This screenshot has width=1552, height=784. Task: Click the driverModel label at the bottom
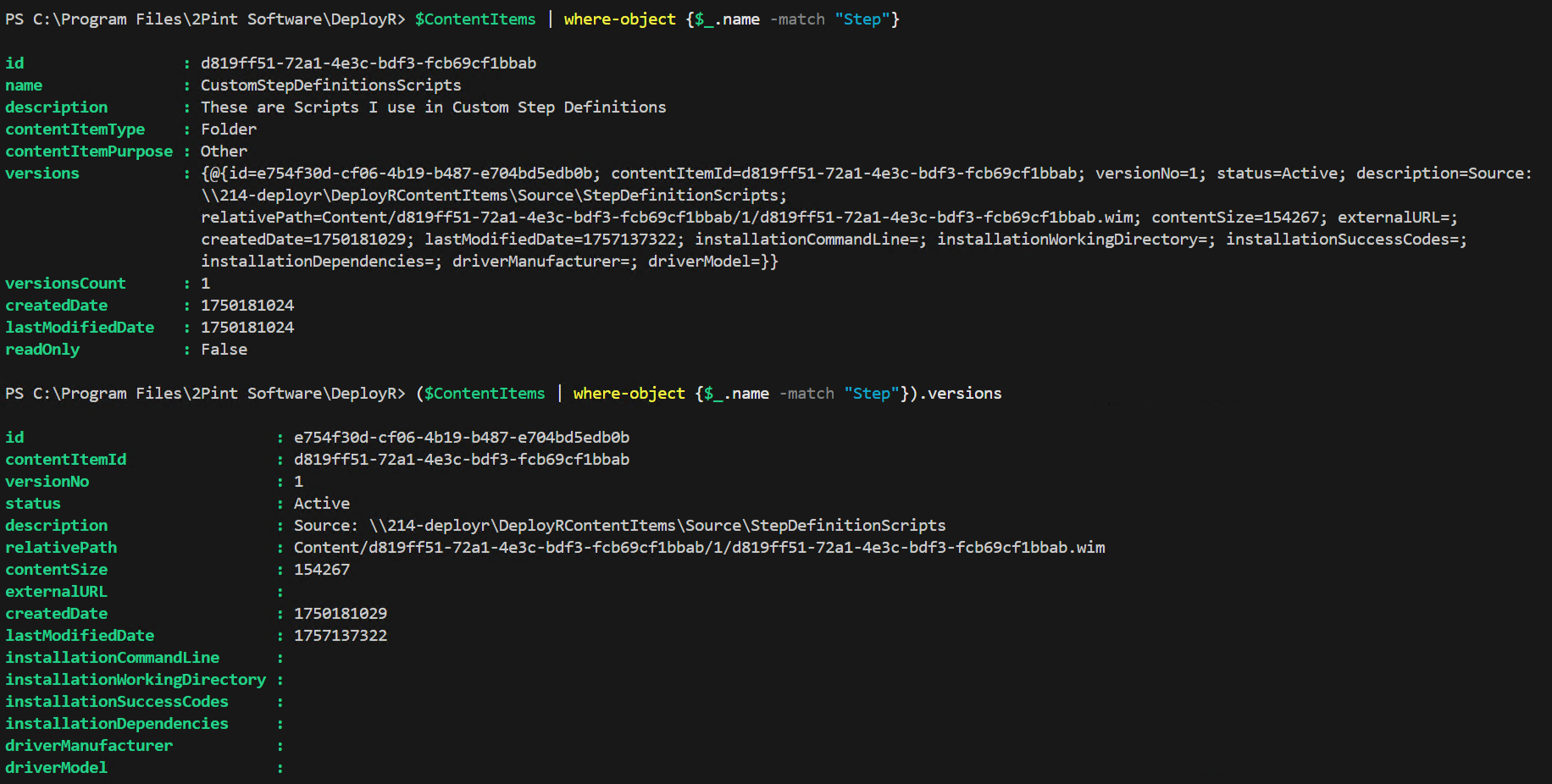point(56,768)
